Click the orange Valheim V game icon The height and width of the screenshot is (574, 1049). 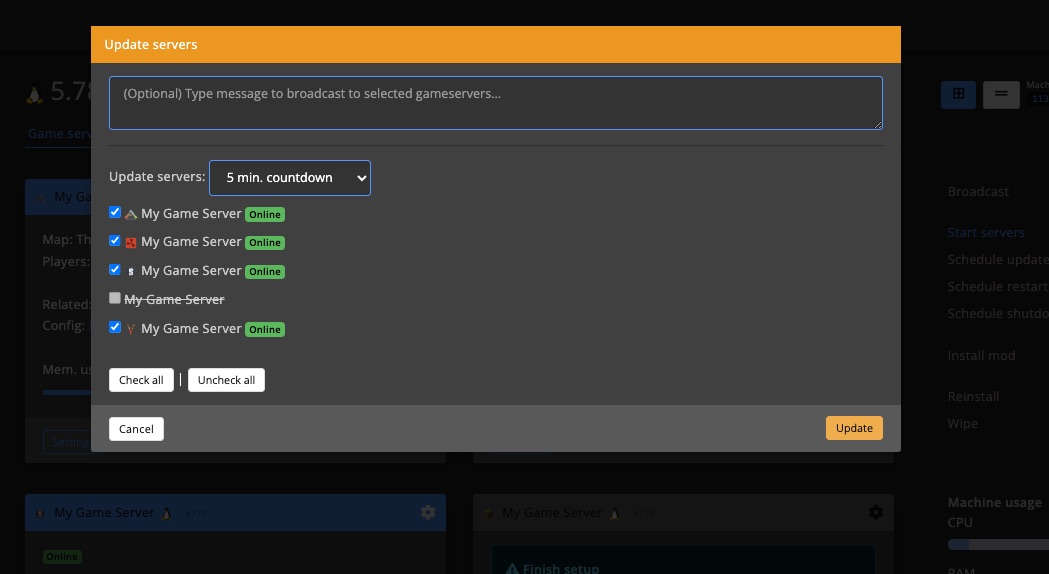click(x=131, y=329)
